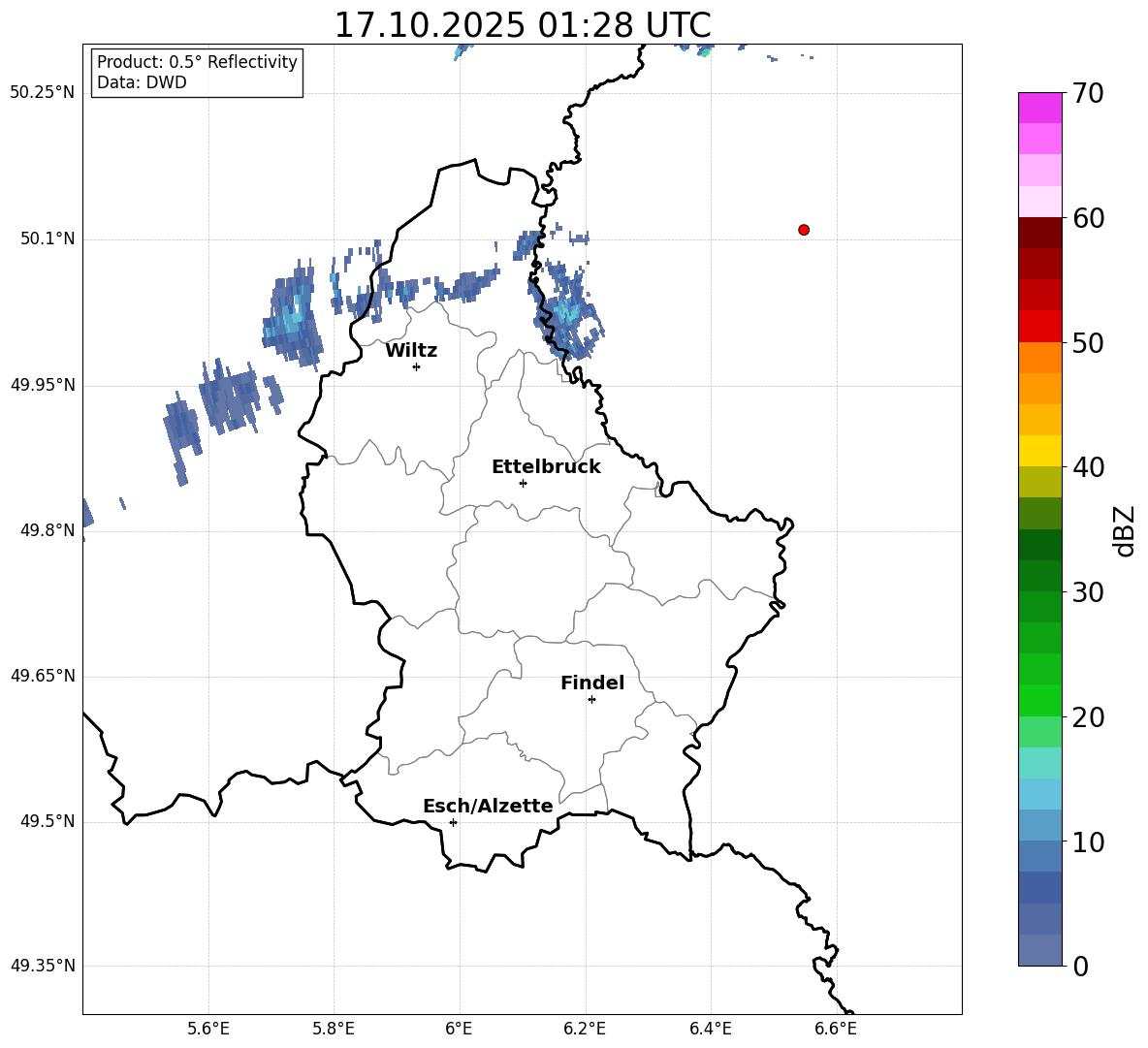Screen dimensions: 1148x1048
Task: Click the 49.8°N latitude label
Action: (48, 530)
